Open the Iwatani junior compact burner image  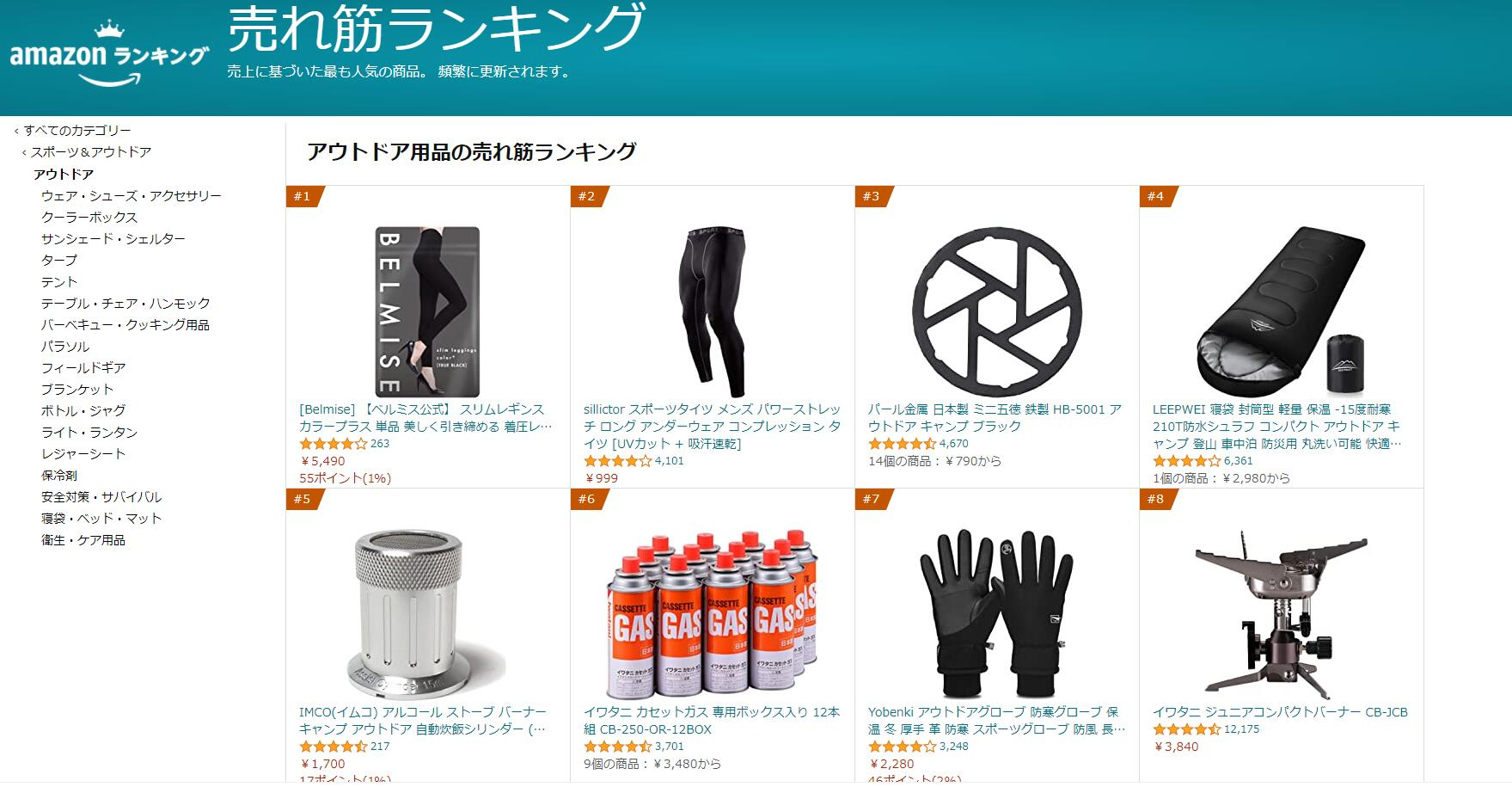tap(1281, 614)
